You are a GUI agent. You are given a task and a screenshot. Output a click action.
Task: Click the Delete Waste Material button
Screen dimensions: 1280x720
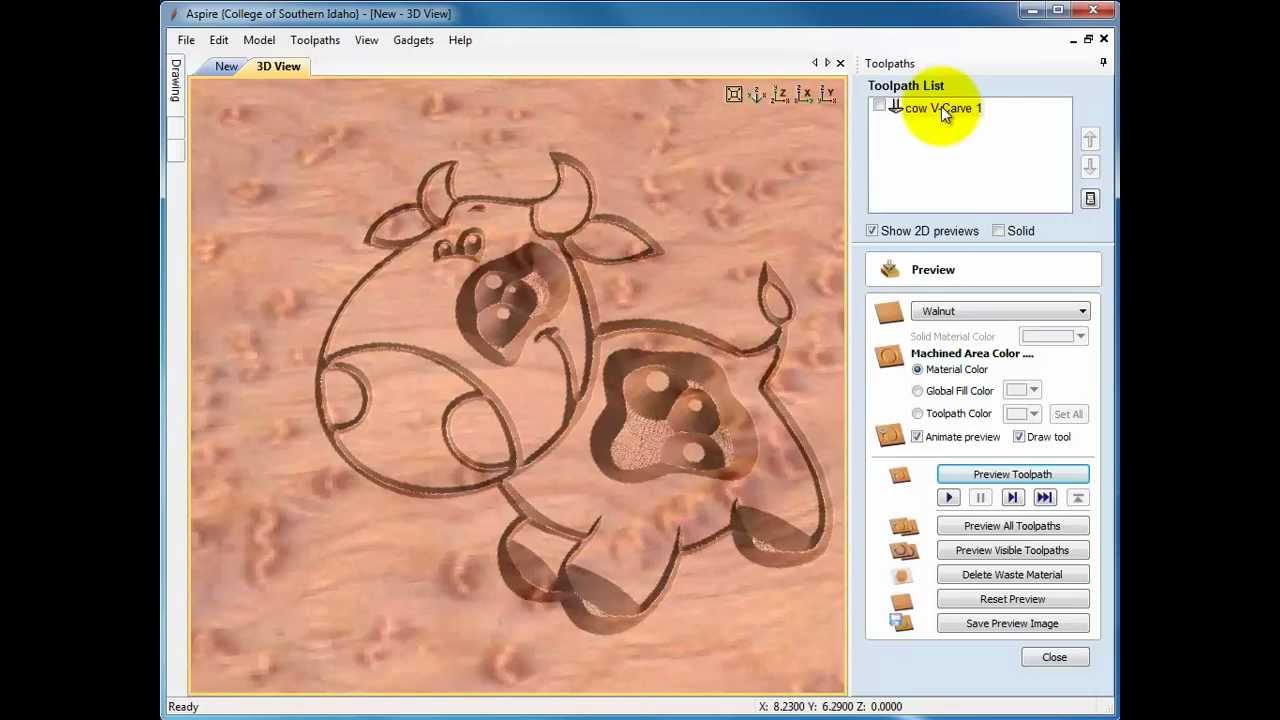pos(1012,574)
